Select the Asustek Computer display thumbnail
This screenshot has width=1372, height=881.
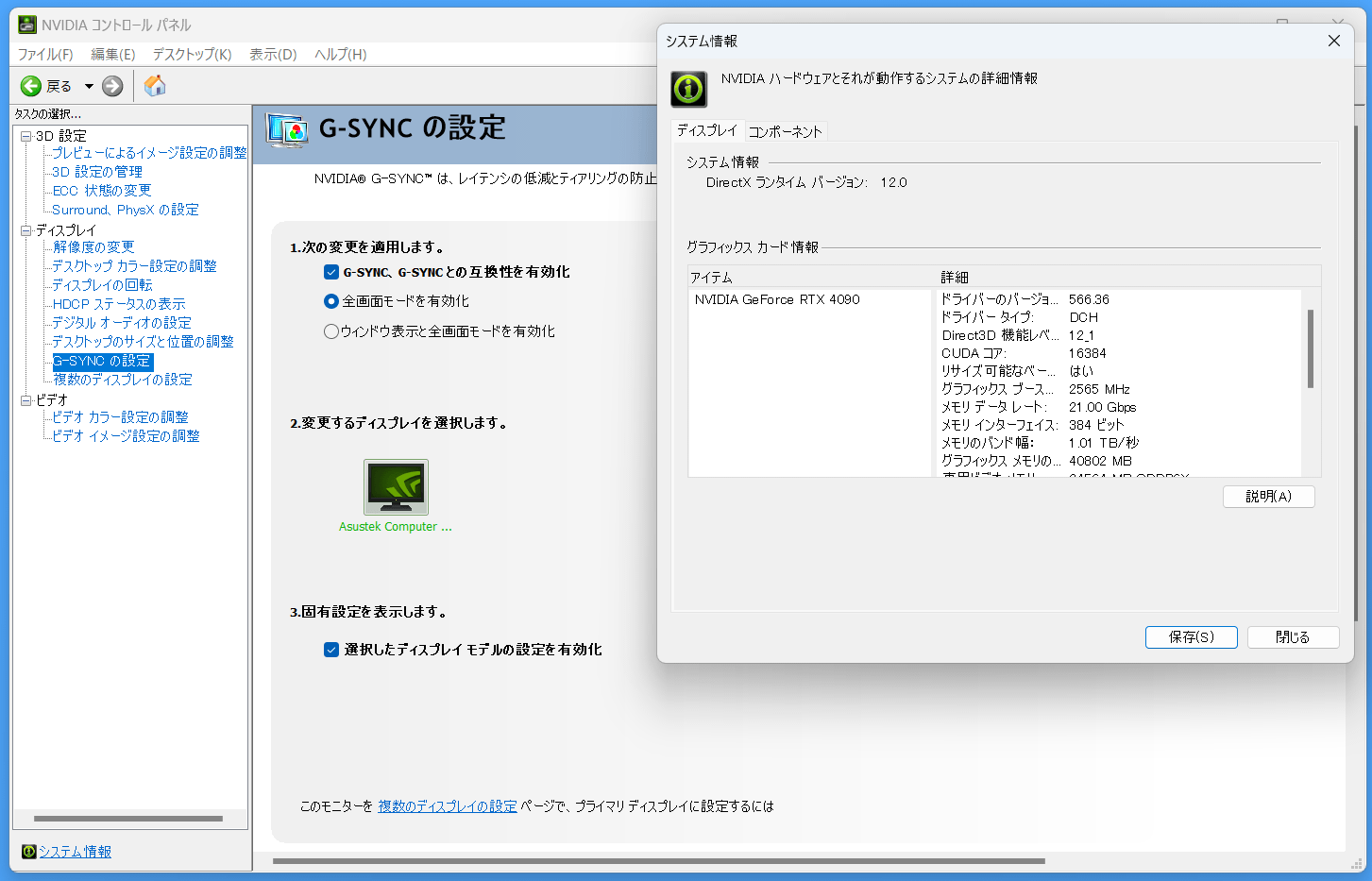click(x=396, y=487)
